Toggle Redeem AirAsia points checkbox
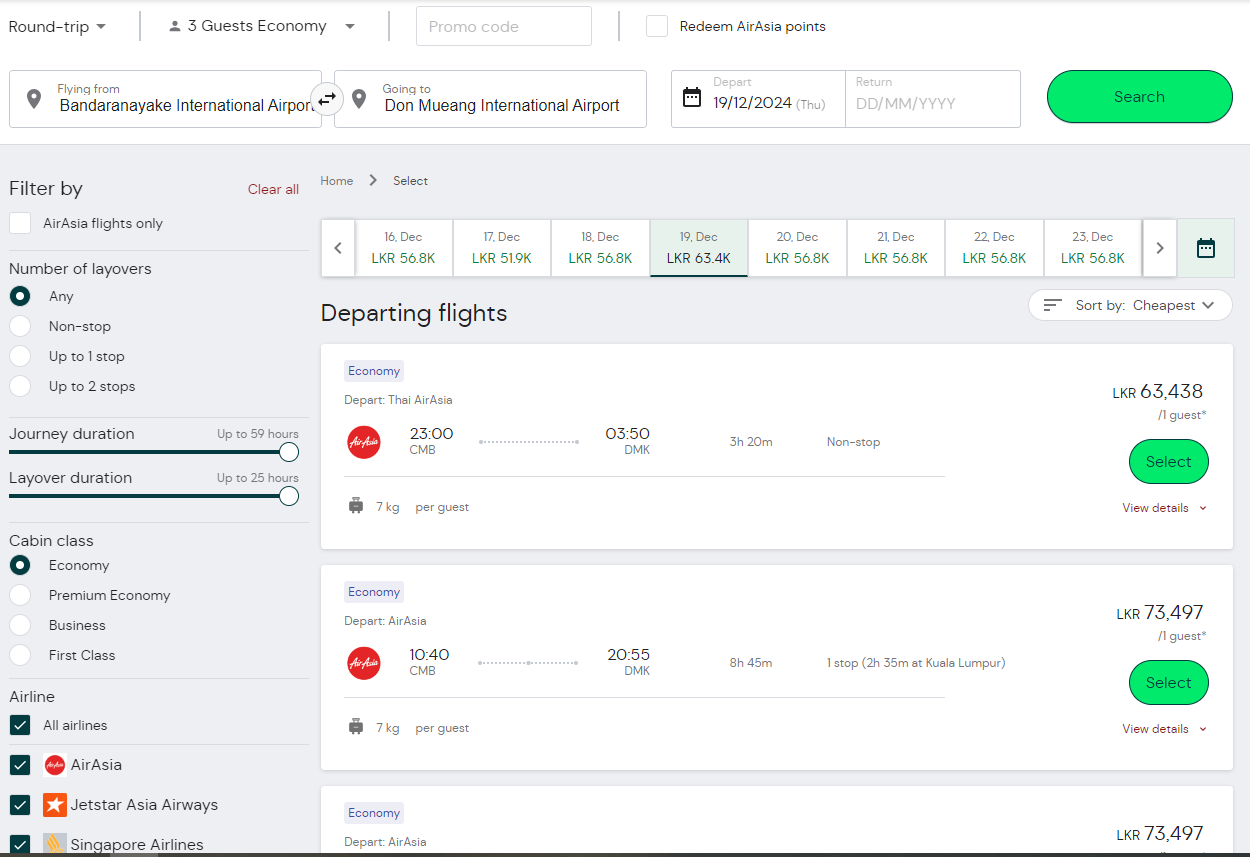This screenshot has width=1250, height=857. click(x=657, y=26)
